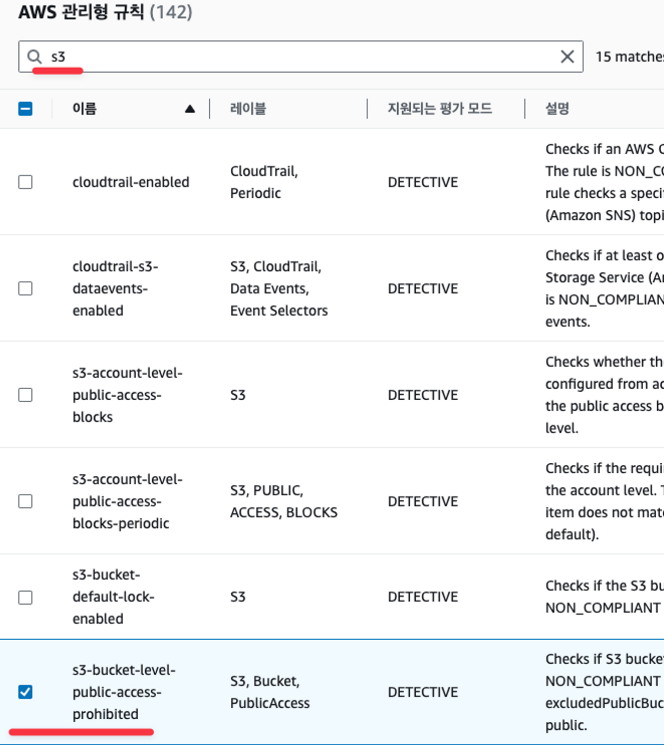664x745 pixels.
Task: Click the 이름 column header
Action: [x=85, y=109]
